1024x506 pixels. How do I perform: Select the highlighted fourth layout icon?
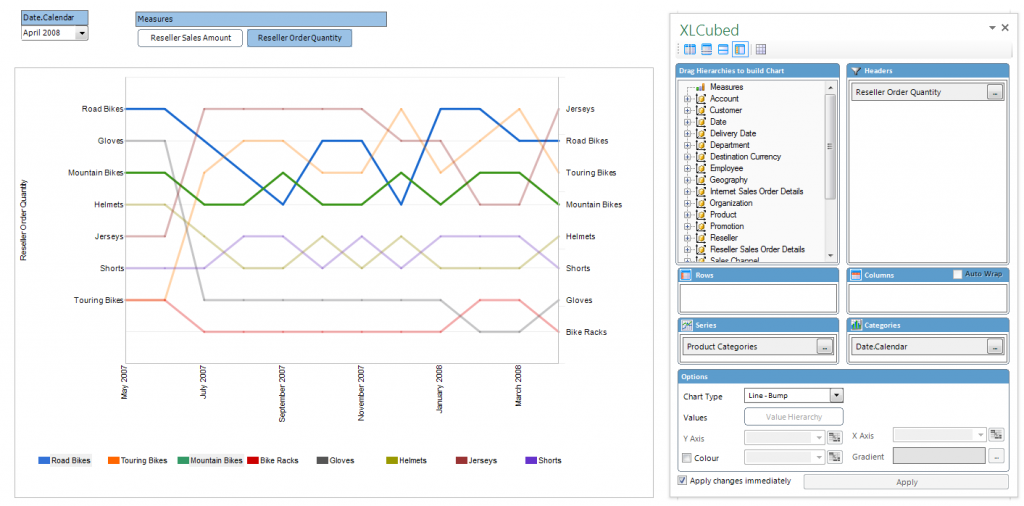739,49
